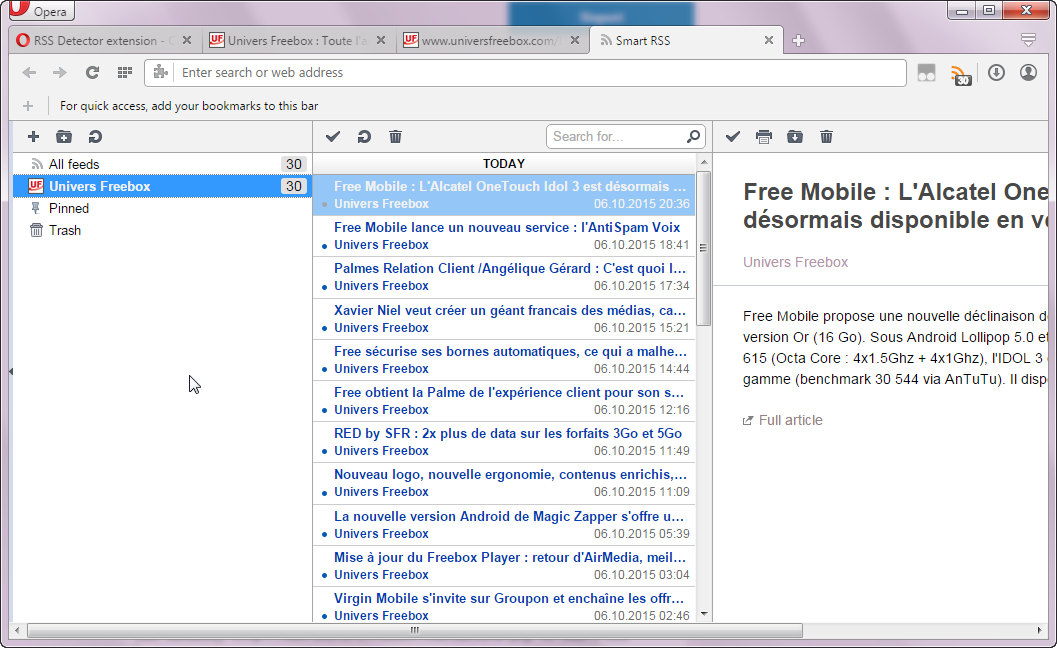Open Xavier Niel géant des médias article
This screenshot has width=1057, height=648.
[504, 319]
